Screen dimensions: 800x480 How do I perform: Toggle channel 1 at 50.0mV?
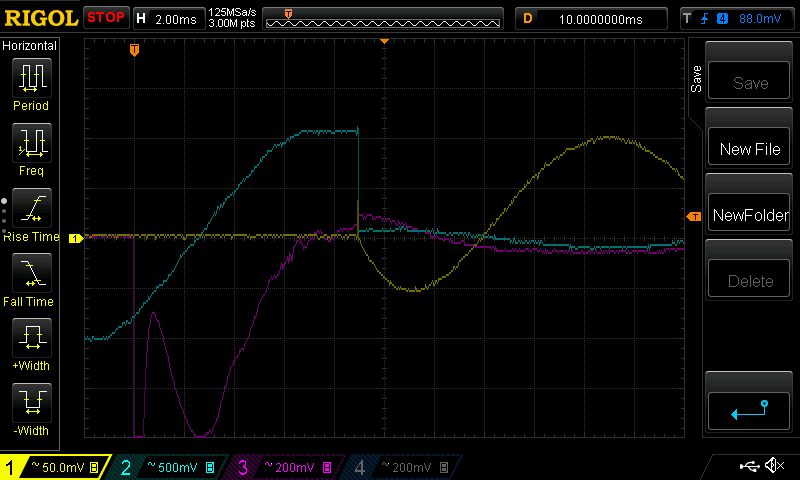pos(54,467)
